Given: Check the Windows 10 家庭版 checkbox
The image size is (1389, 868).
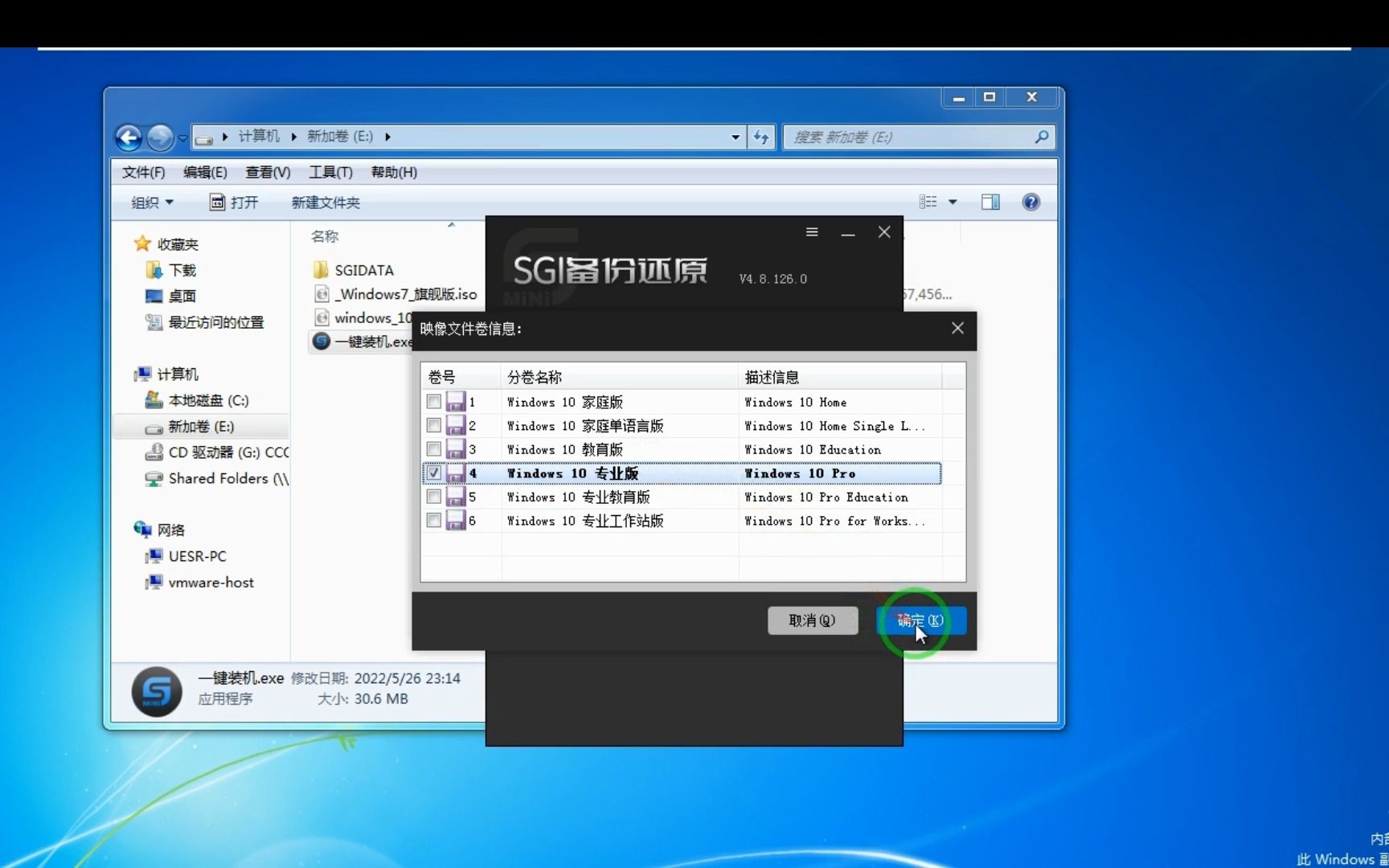Looking at the screenshot, I should [434, 401].
